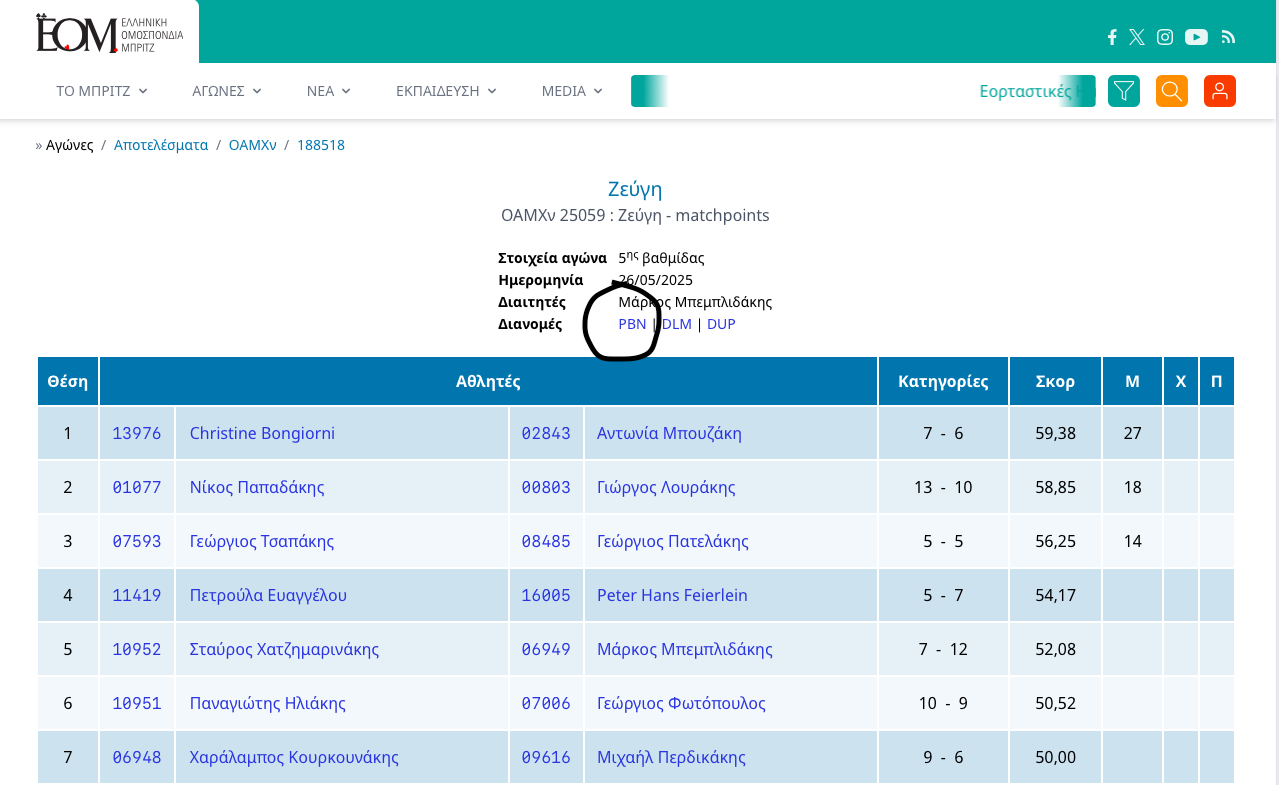Open Μιχαήλ Περδικάκης' profile
This screenshot has height=785, width=1279.
pos(673,757)
